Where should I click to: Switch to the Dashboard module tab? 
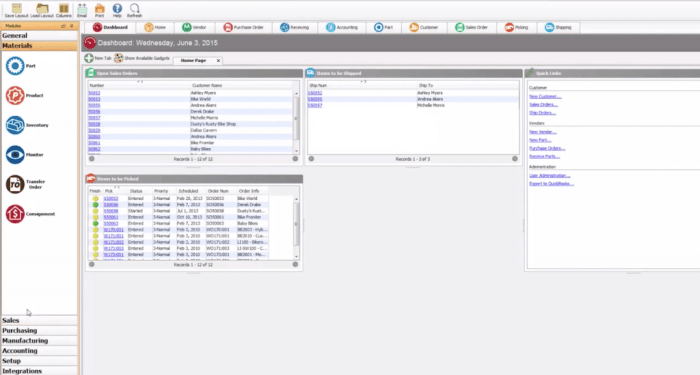click(110, 27)
